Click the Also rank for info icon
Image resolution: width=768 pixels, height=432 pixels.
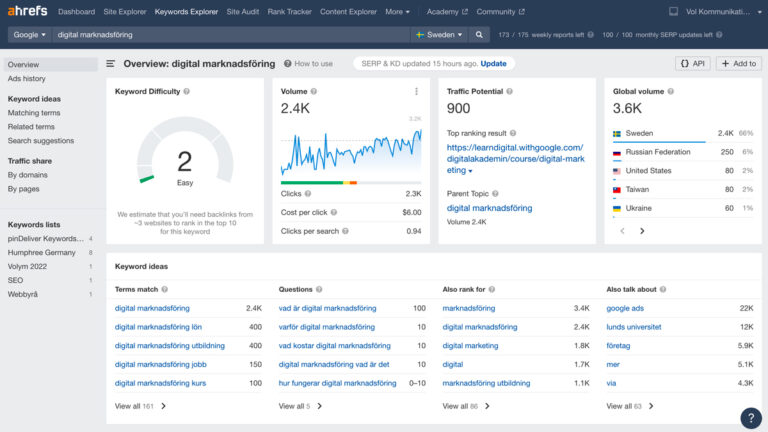tap(492, 289)
